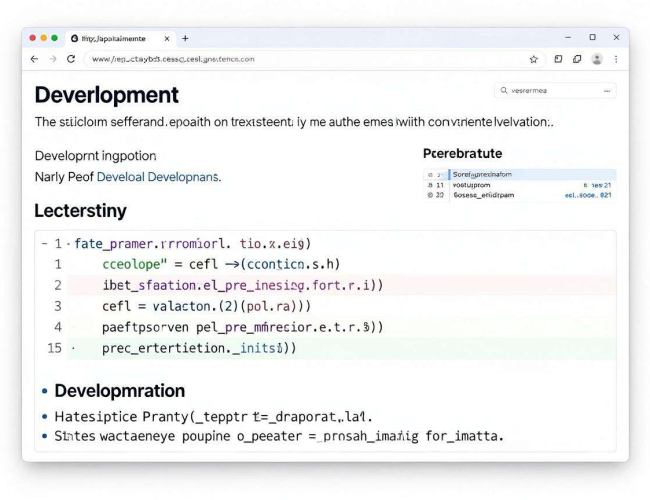Click the browser back arrow

(x=34, y=59)
